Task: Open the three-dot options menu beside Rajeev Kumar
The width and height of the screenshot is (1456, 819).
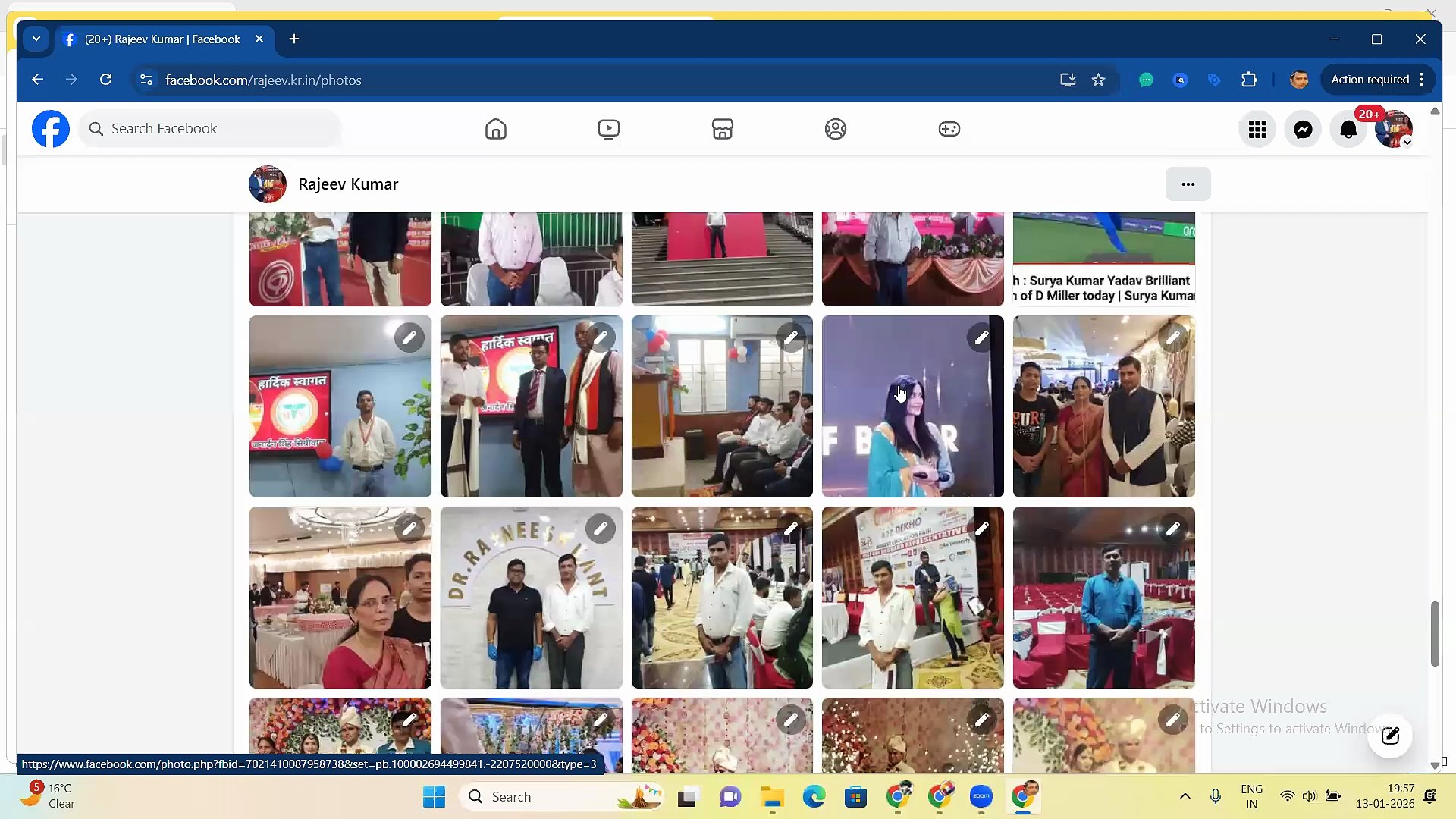Action: pyautogui.click(x=1188, y=184)
